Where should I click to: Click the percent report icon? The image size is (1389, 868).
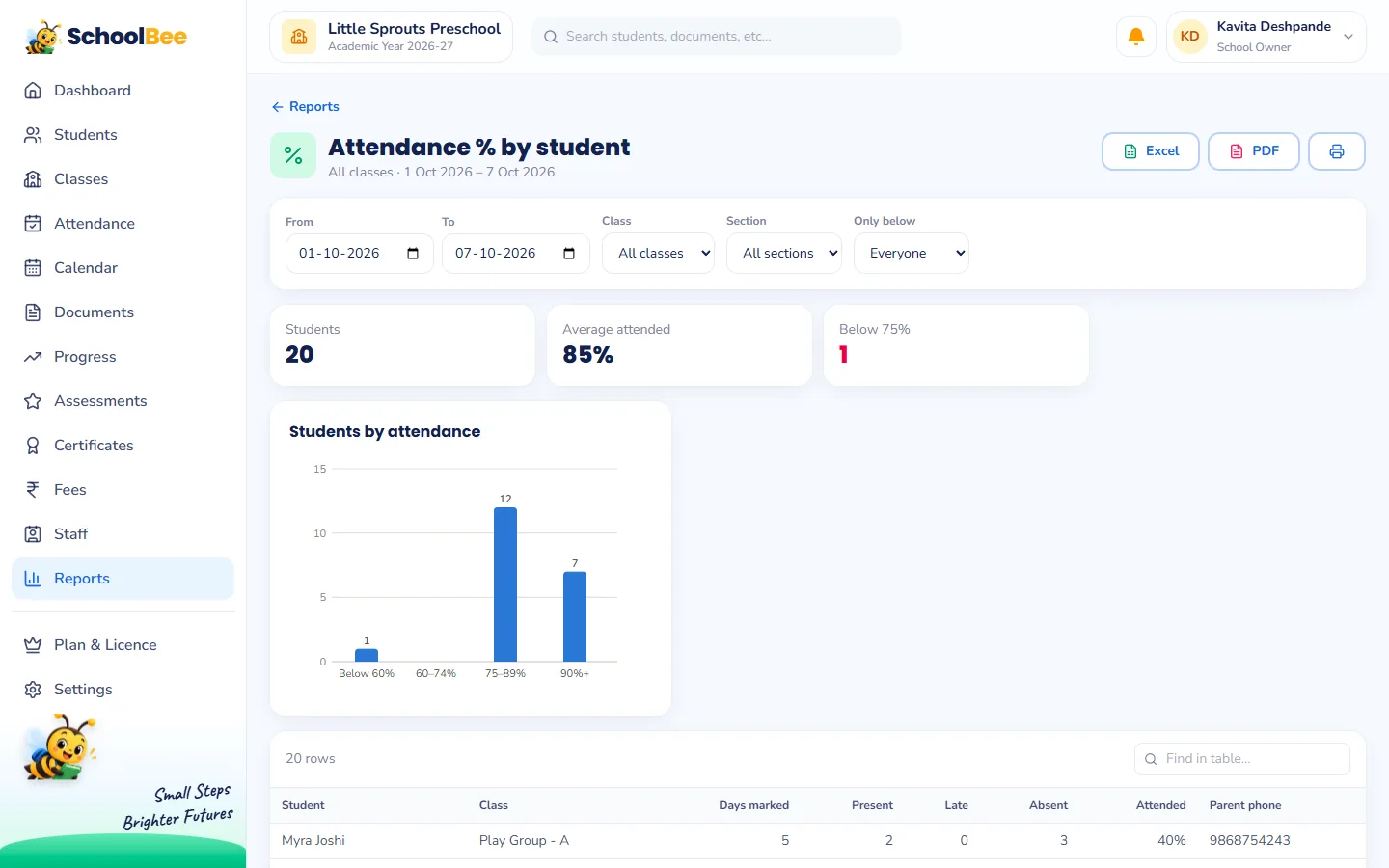293,155
